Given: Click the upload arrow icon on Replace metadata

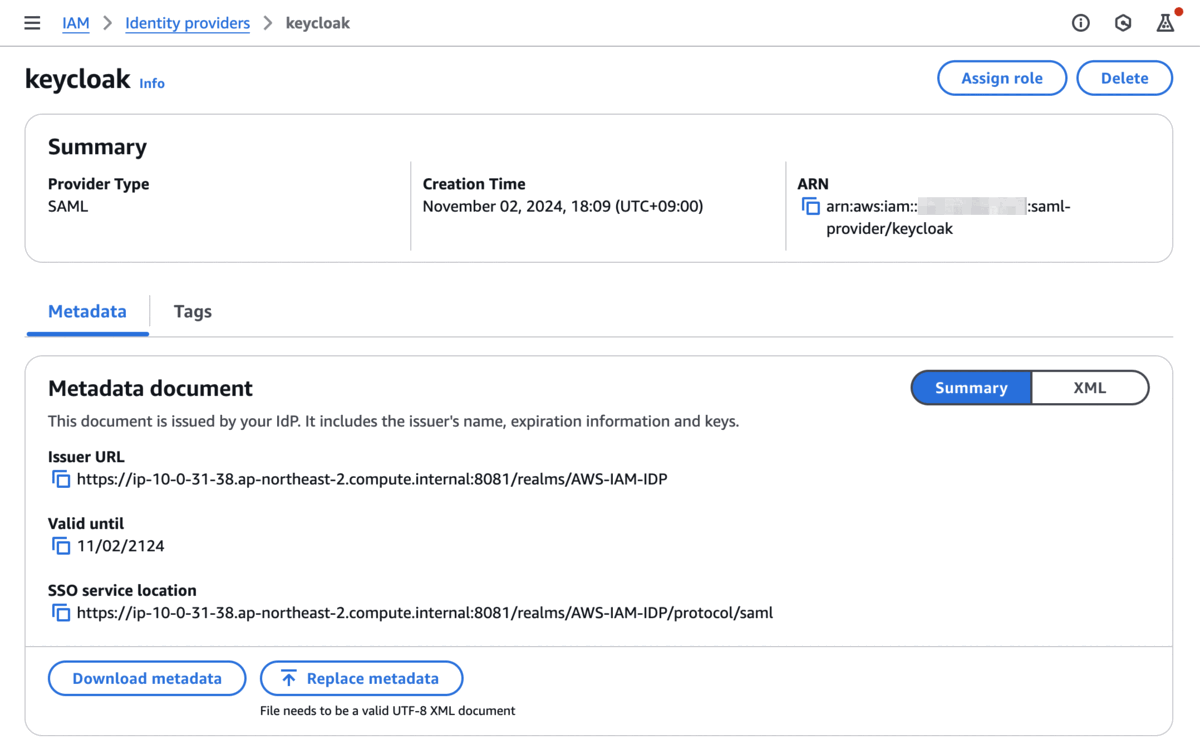Looking at the screenshot, I should click(289, 678).
